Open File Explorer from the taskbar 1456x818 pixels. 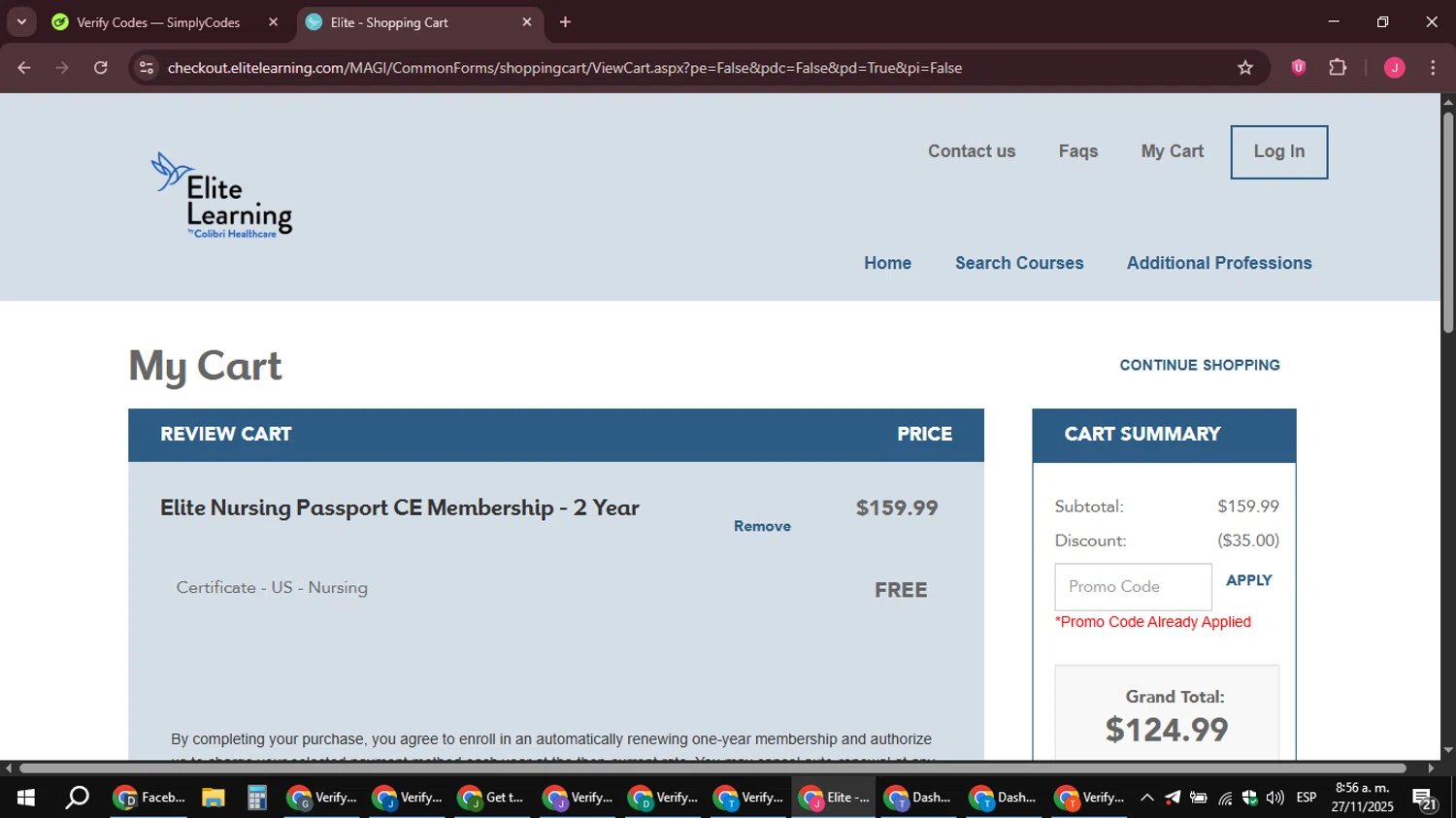214,798
